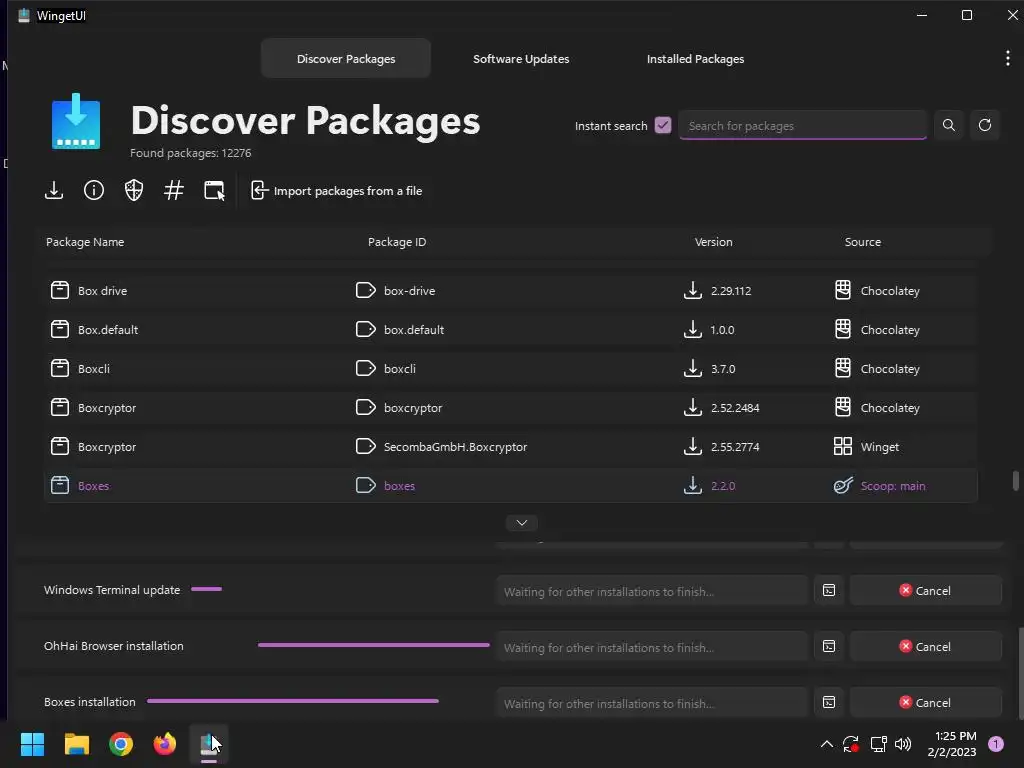
Task: Switch to Software Updates tab
Action: point(521,59)
